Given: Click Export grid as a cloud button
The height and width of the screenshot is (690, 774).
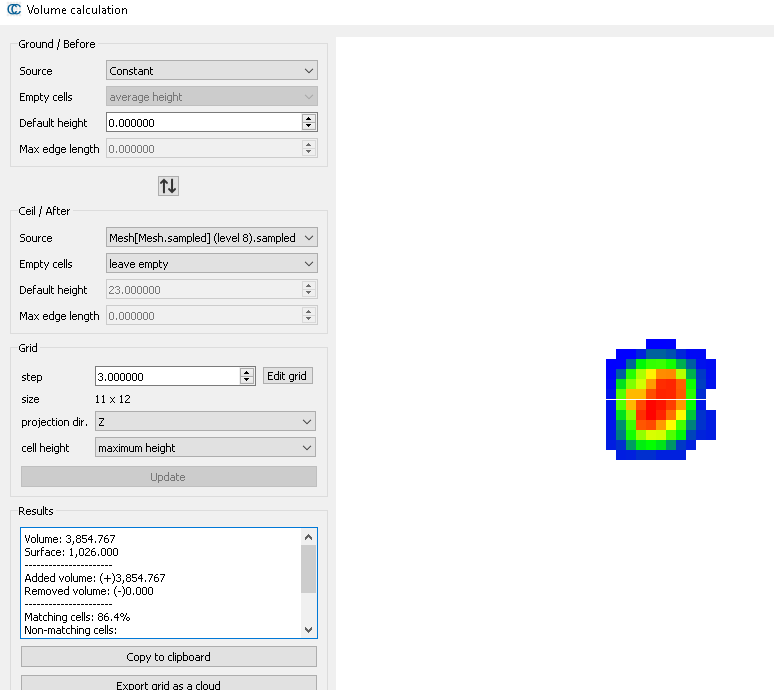Looking at the screenshot, I should point(168,685).
